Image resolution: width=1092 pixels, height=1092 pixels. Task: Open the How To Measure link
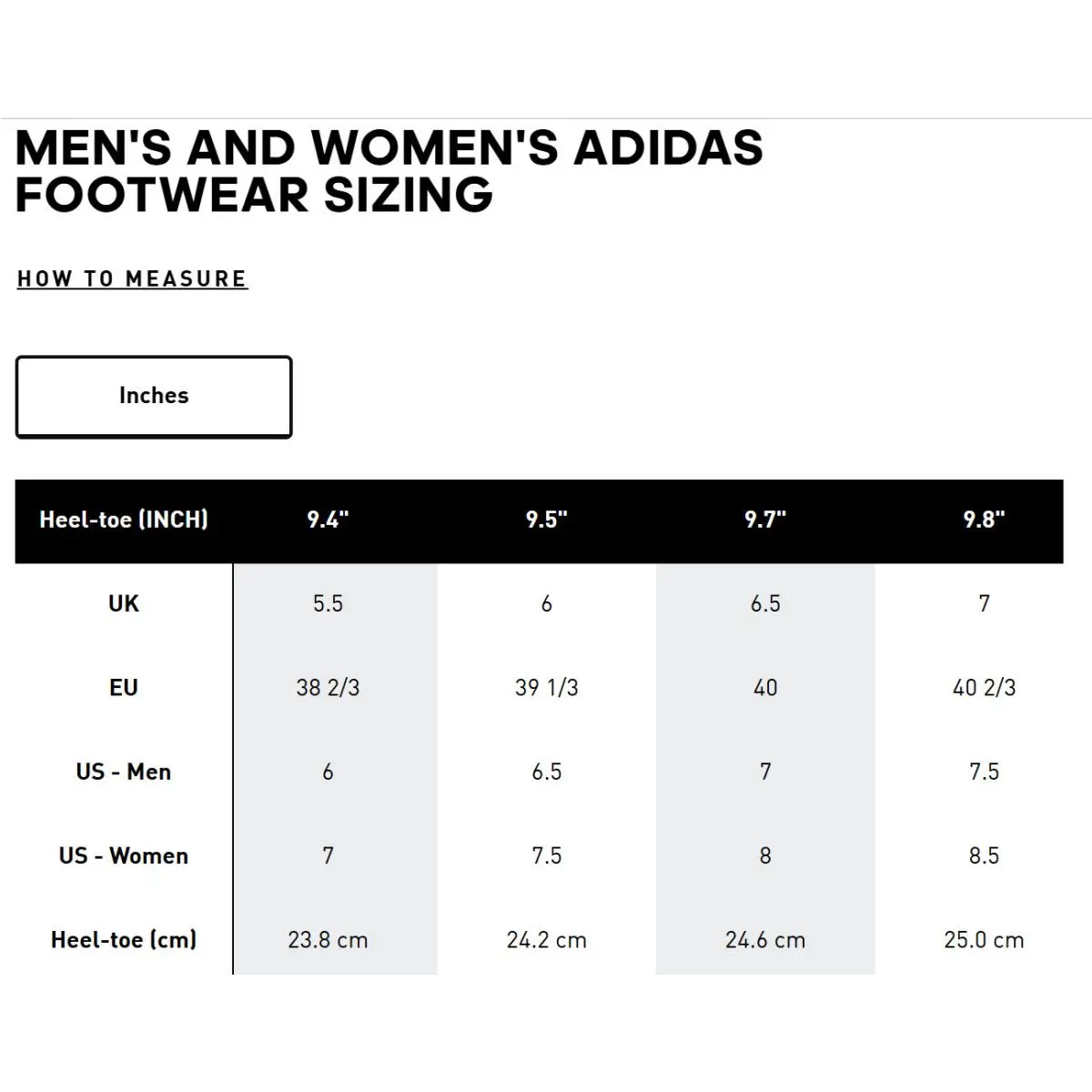point(133,278)
